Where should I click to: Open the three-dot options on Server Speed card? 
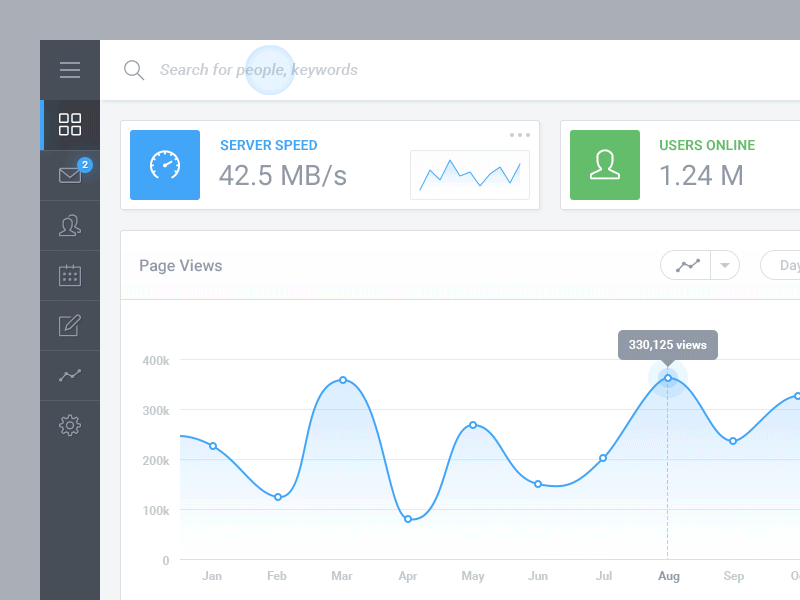tap(519, 134)
